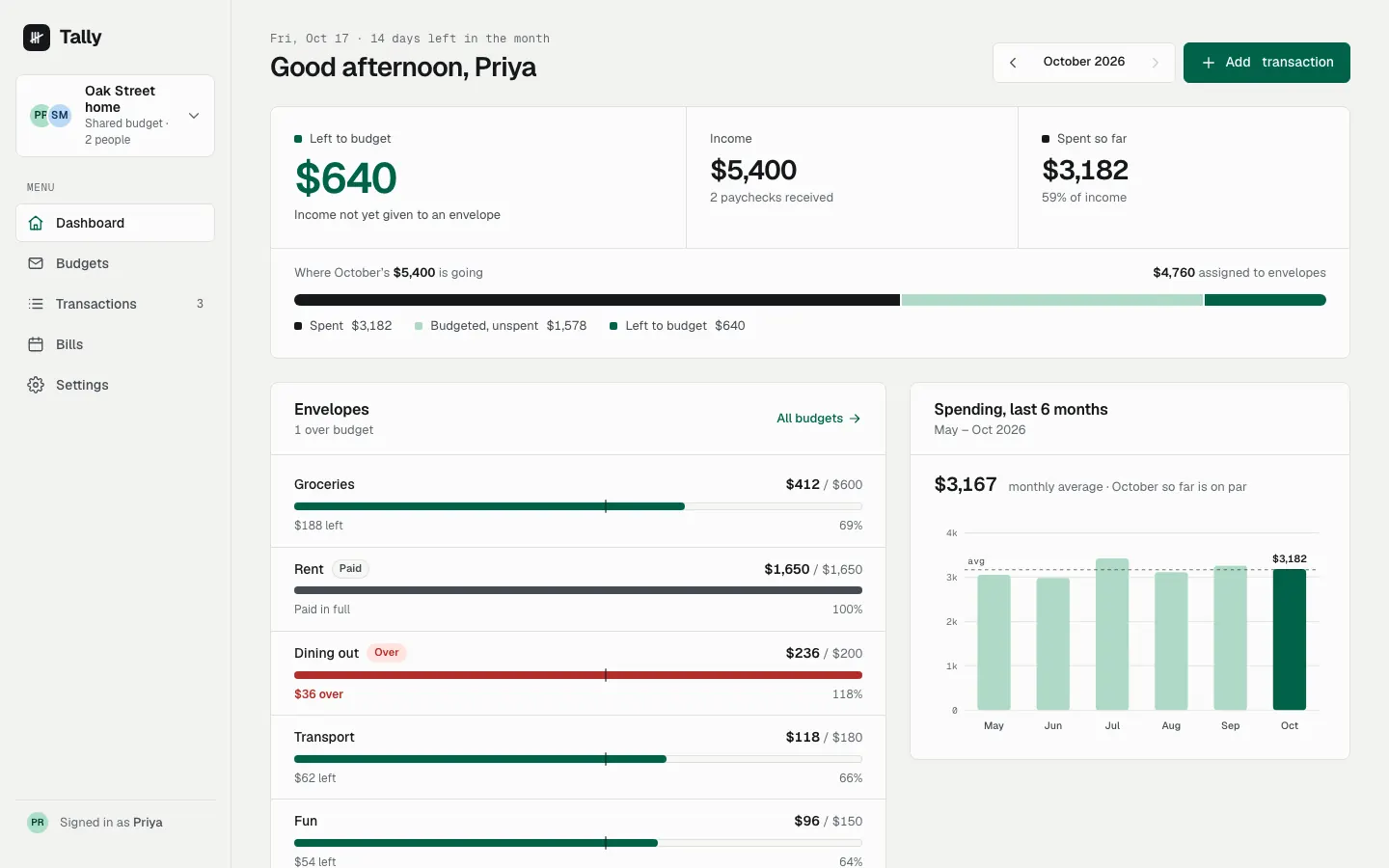Viewport: 1389px width, 868px height.
Task: Click the Oct bar in spending chart
Action: point(1290,639)
